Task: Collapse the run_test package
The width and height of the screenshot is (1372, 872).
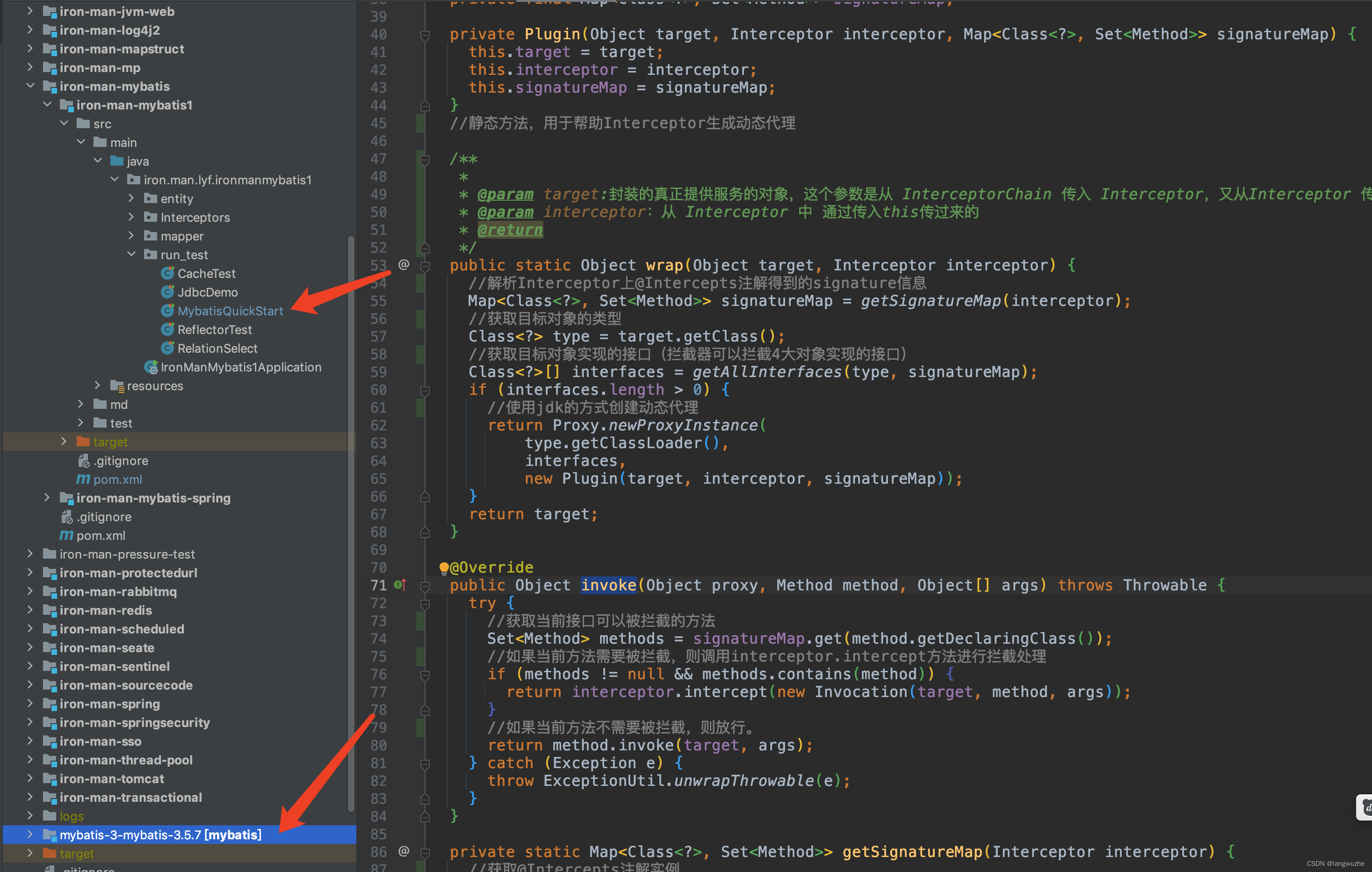Action: [x=131, y=254]
